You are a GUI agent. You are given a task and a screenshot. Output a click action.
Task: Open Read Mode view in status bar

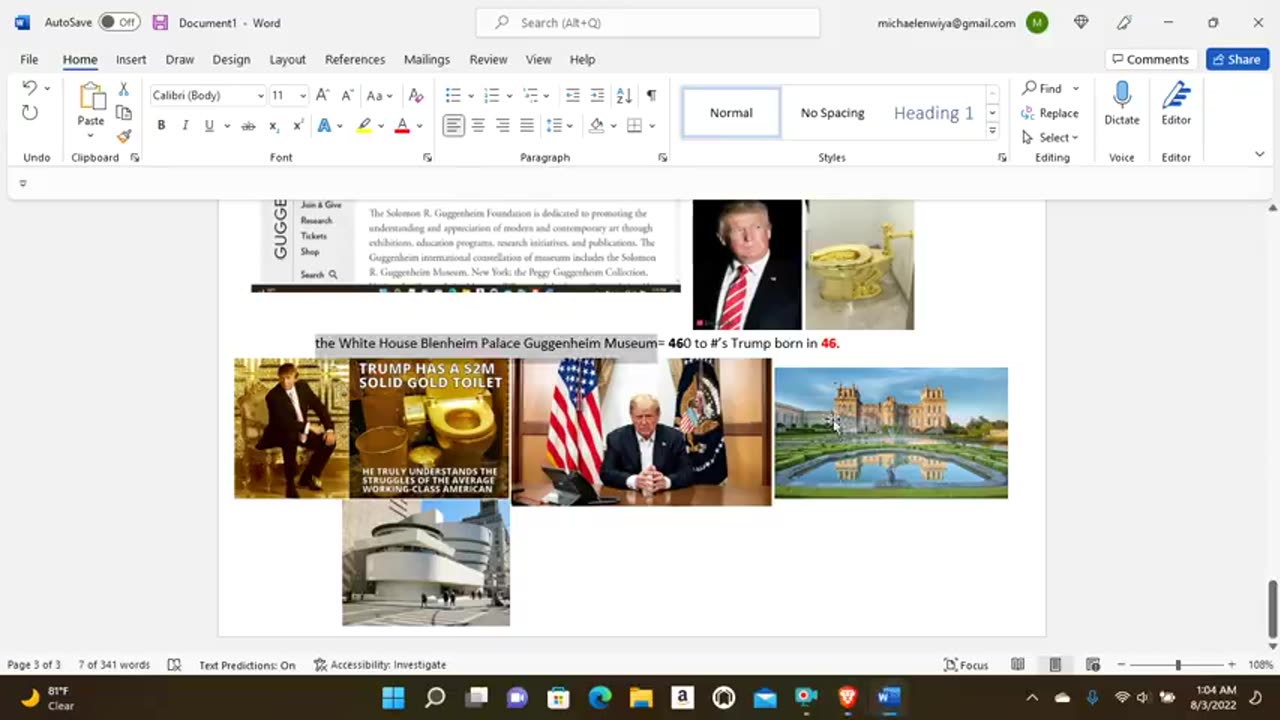coord(1018,664)
